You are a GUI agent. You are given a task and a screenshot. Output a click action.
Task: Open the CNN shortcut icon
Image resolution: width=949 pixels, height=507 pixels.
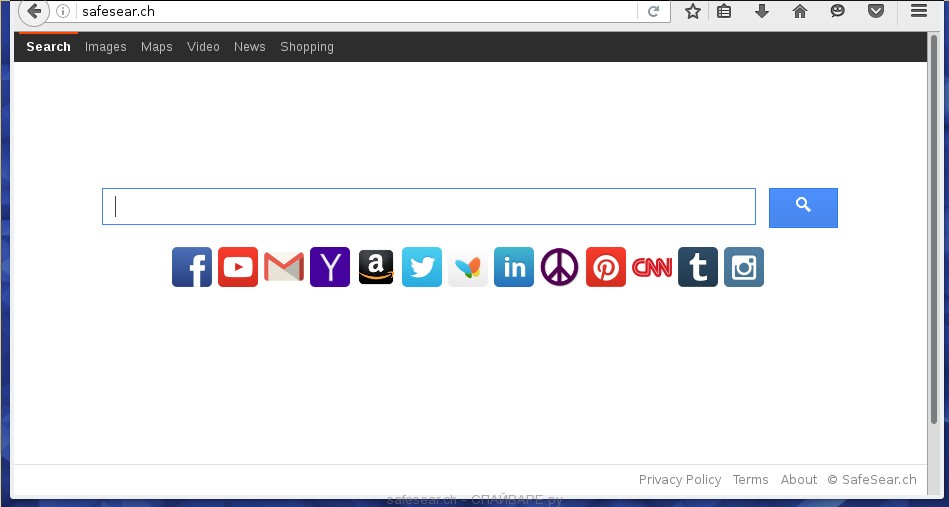(x=652, y=267)
